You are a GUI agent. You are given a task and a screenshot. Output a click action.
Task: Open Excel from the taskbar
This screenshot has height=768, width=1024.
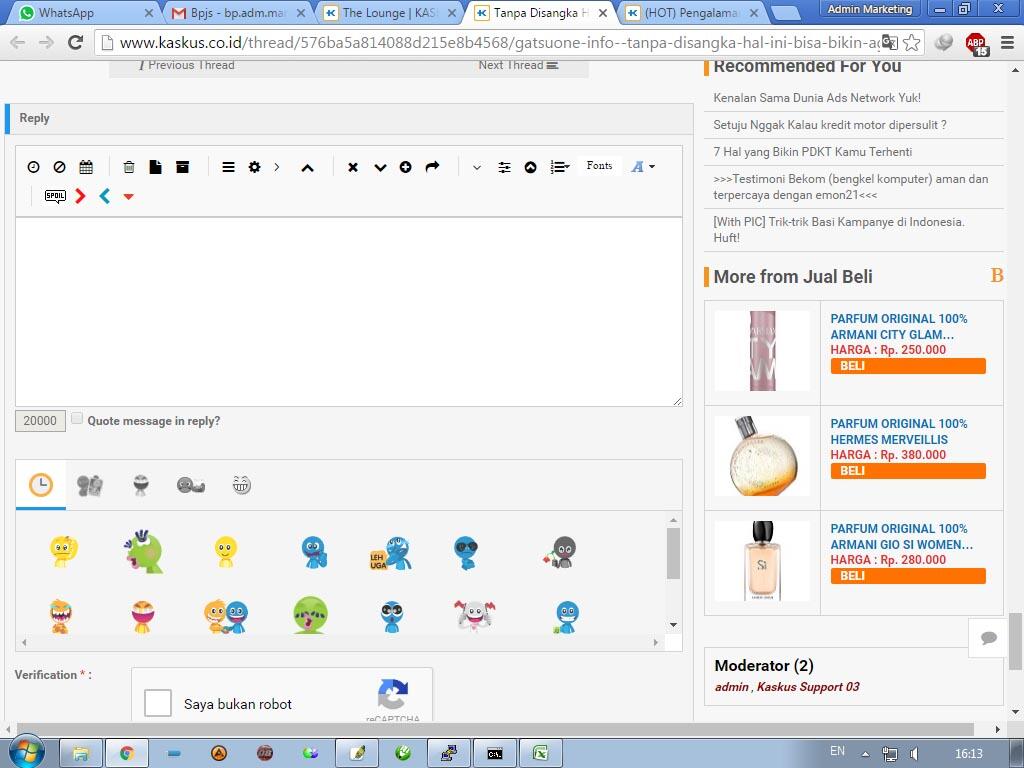click(x=541, y=754)
